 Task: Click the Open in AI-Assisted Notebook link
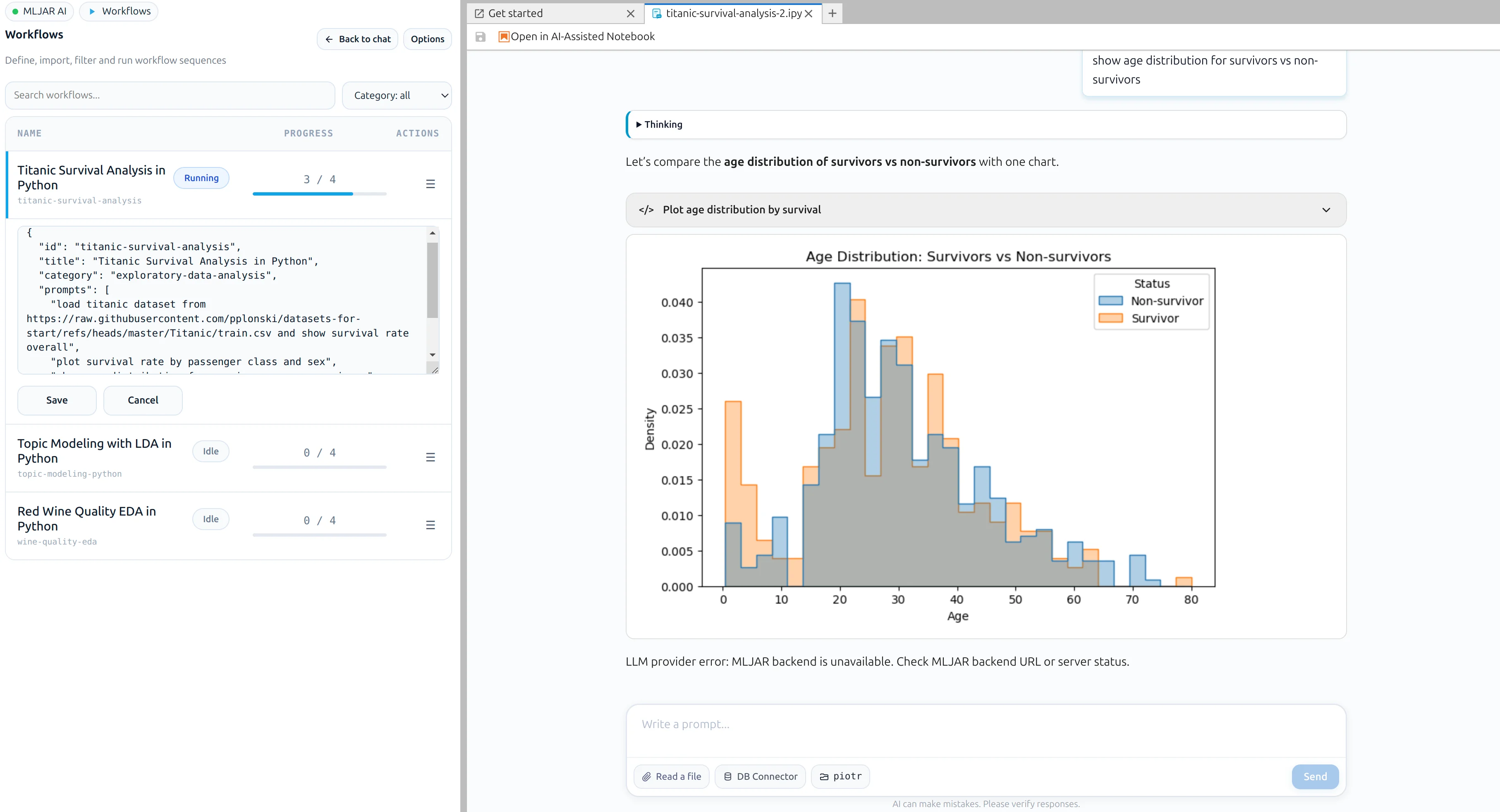pyautogui.click(x=582, y=36)
